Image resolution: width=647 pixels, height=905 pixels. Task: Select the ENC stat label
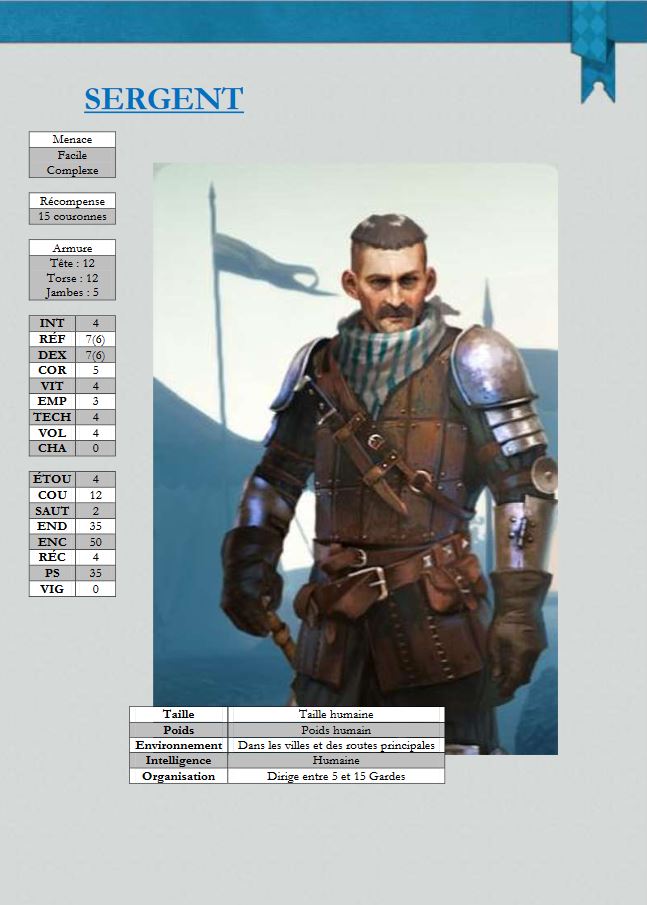pyautogui.click(x=52, y=541)
